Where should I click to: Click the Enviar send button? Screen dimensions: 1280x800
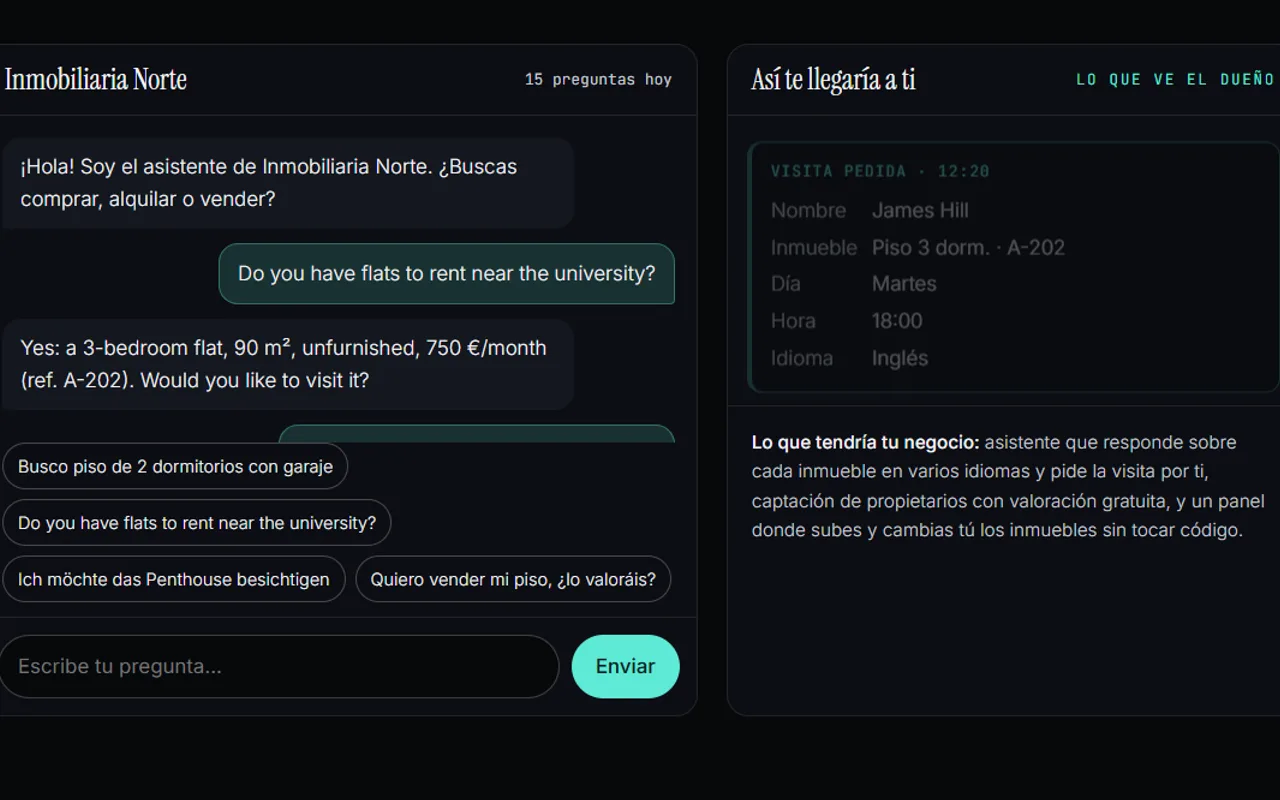[625, 666]
